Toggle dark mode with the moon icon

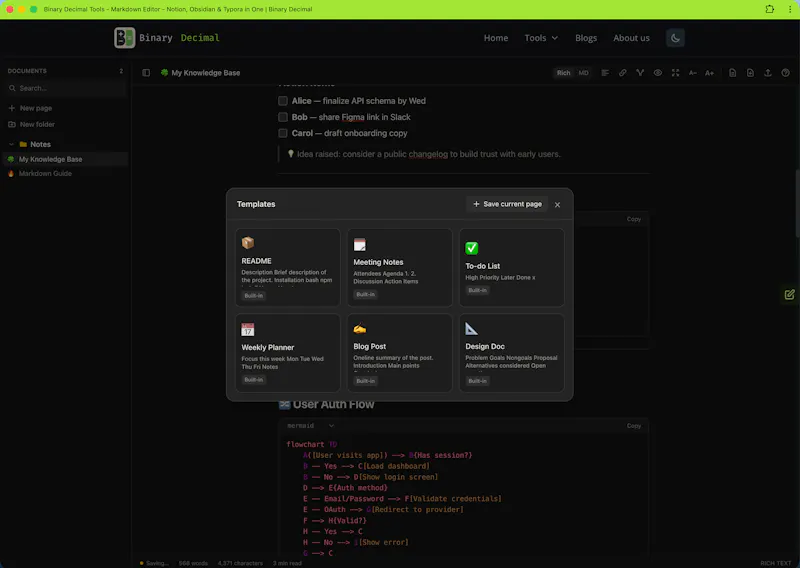tap(675, 38)
